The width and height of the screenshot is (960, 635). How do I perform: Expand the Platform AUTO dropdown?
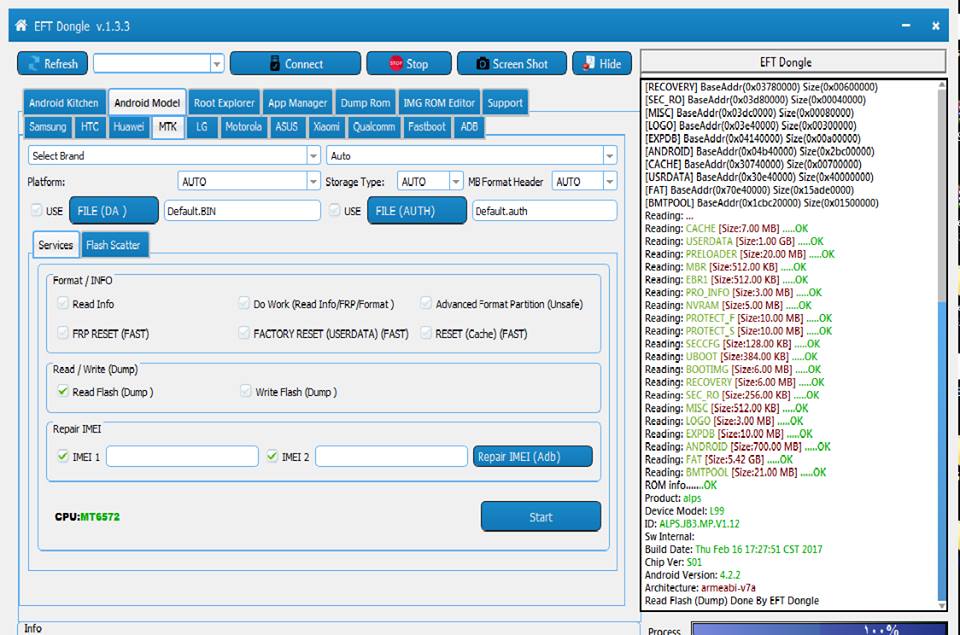[313, 181]
